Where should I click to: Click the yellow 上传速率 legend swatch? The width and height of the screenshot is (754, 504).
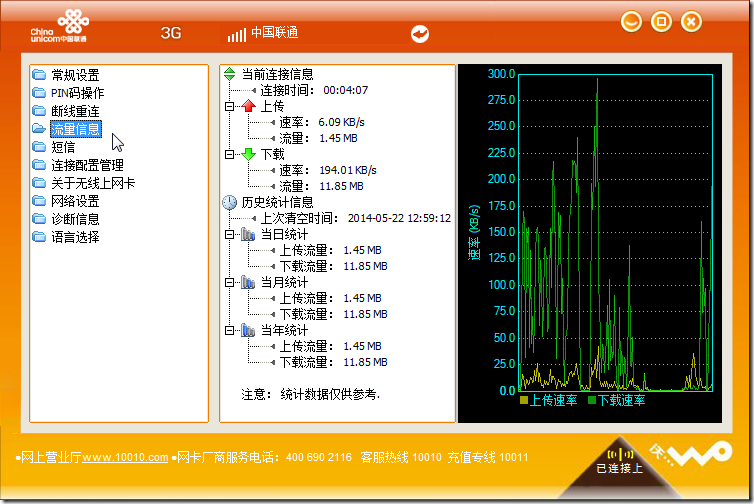click(524, 400)
